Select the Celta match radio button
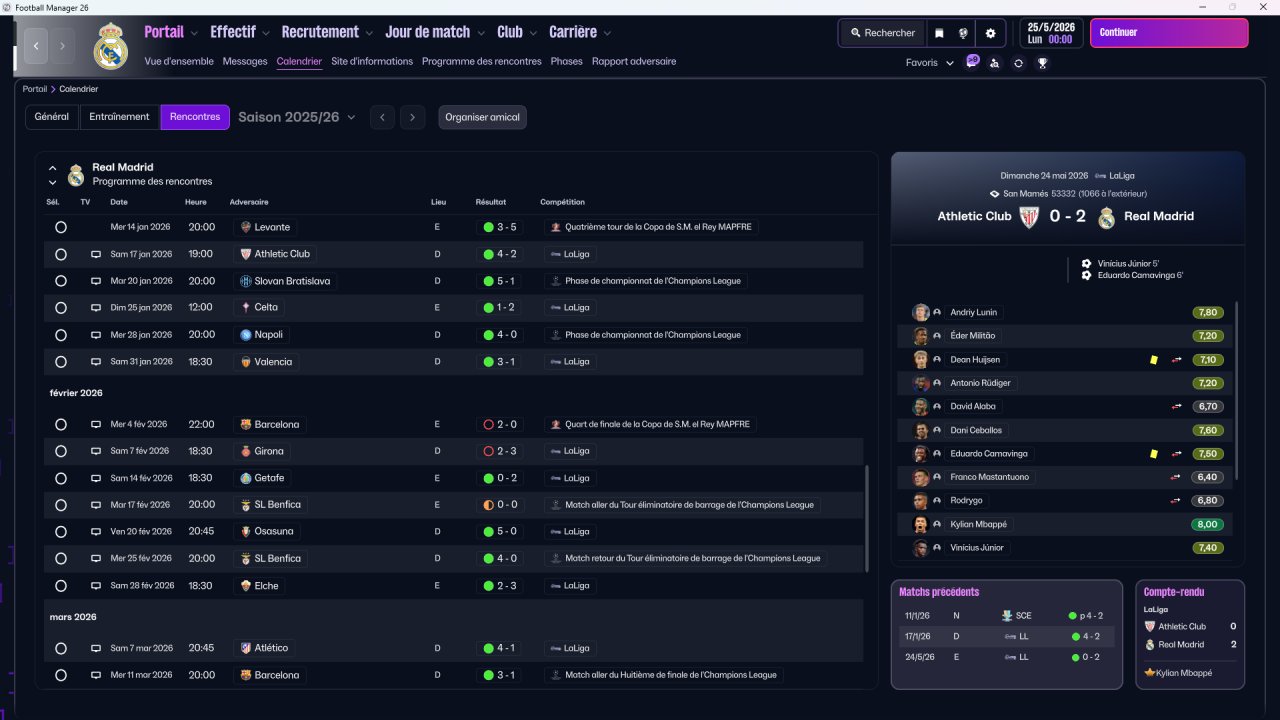 (x=61, y=308)
